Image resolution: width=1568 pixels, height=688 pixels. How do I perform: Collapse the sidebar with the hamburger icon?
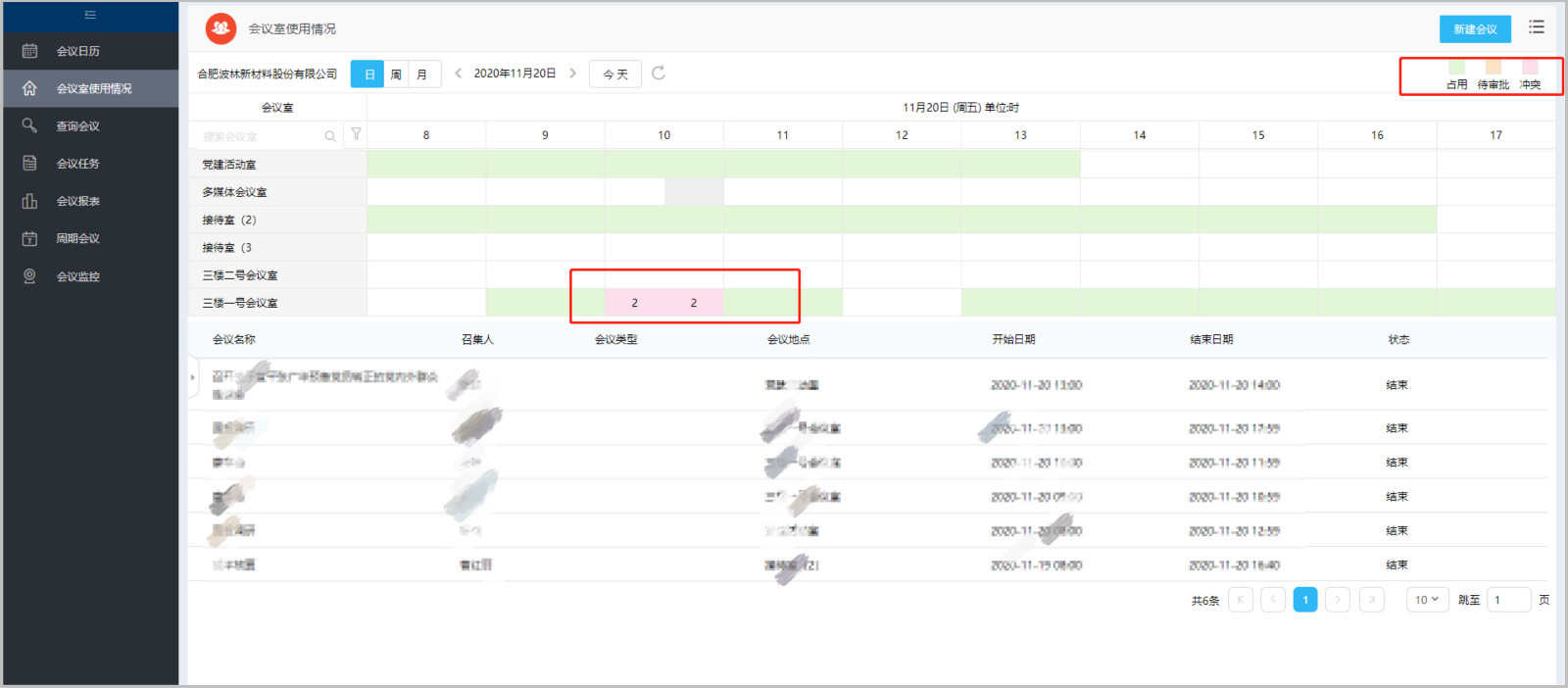click(90, 15)
